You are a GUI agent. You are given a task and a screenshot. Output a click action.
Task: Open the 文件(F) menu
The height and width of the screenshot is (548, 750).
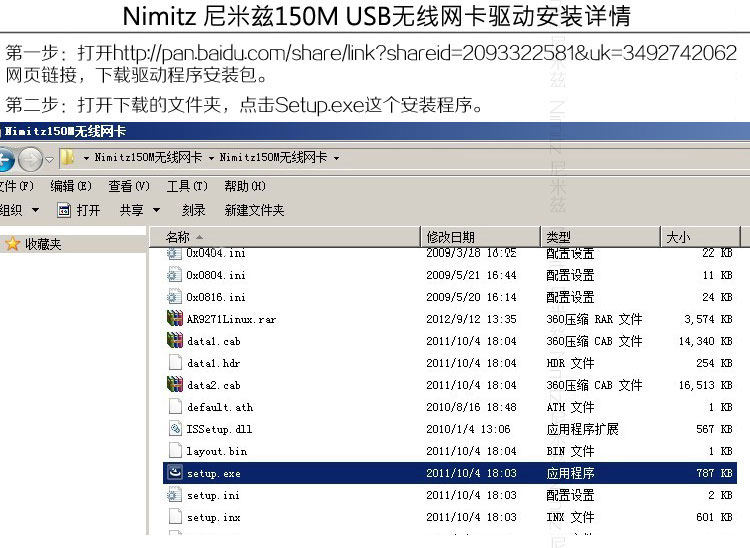(17, 186)
